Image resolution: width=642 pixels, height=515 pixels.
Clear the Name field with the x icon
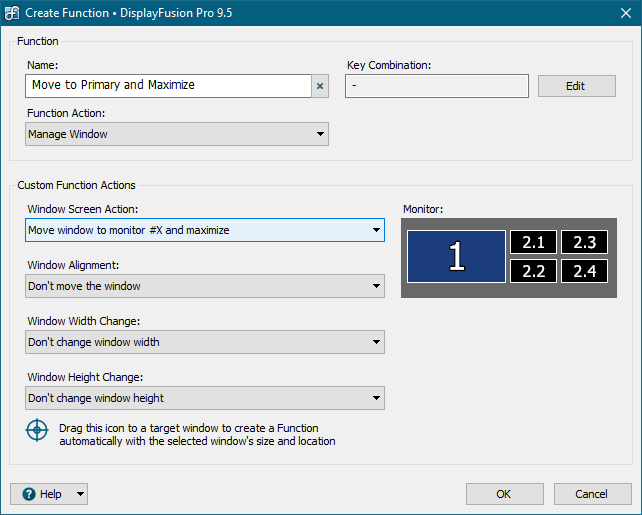320,86
